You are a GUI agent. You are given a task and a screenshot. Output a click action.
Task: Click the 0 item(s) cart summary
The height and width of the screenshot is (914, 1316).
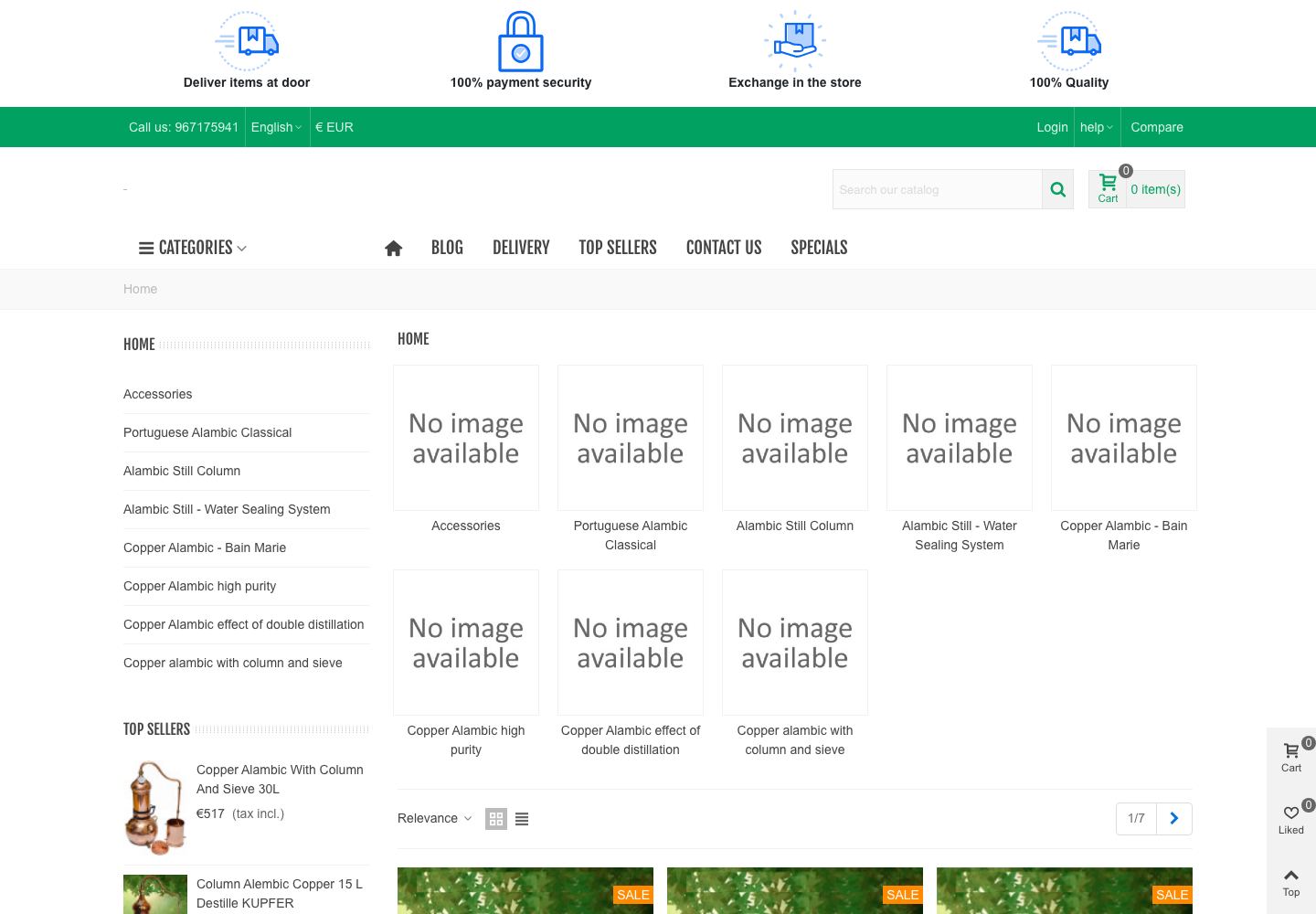[x=1155, y=189]
